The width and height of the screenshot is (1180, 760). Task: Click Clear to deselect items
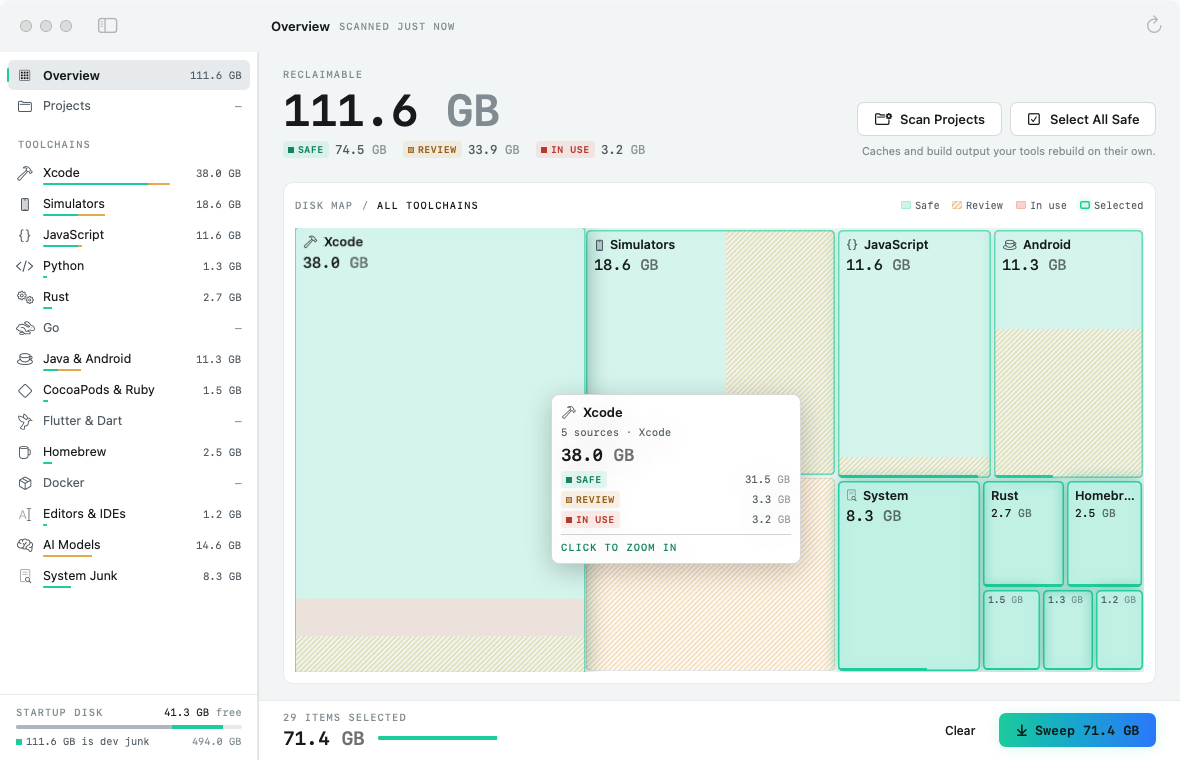pos(960,731)
